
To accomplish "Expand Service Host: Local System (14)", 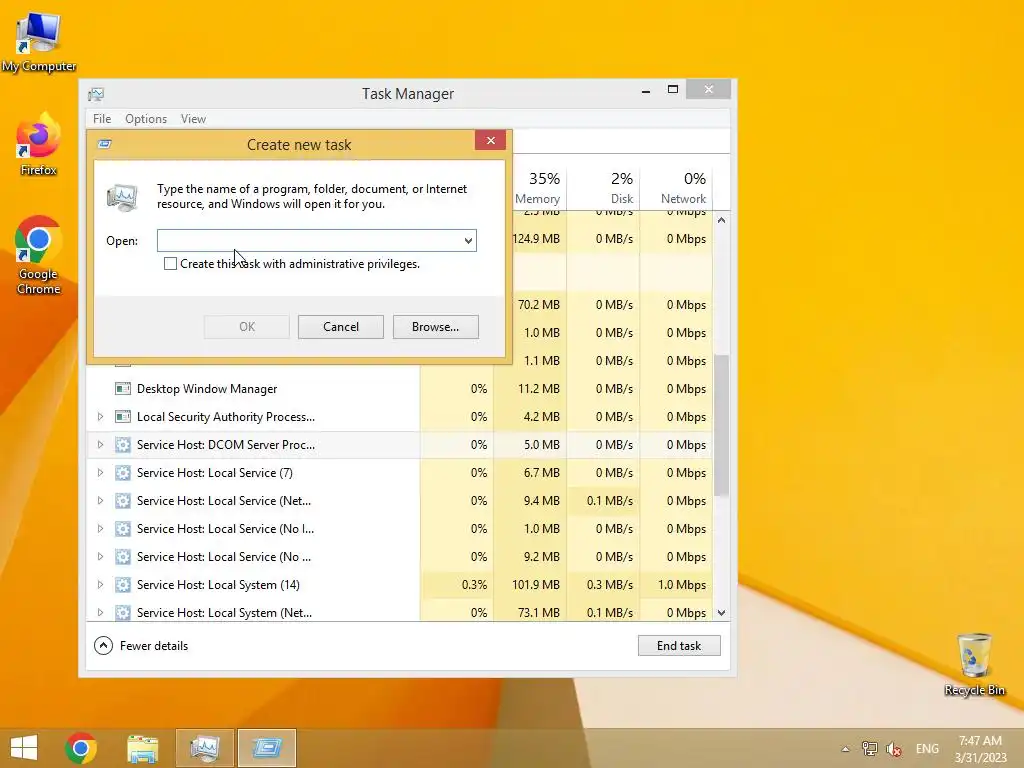I will 100,584.
